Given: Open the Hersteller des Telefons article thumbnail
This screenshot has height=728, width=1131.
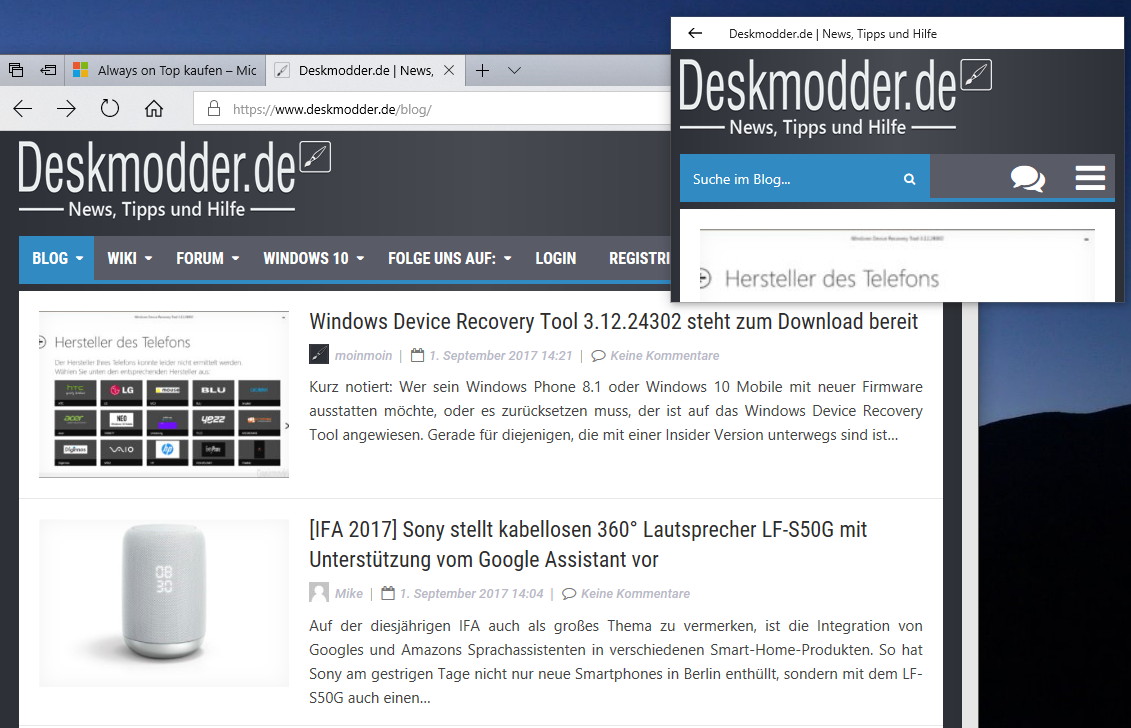Looking at the screenshot, I should pyautogui.click(x=164, y=394).
